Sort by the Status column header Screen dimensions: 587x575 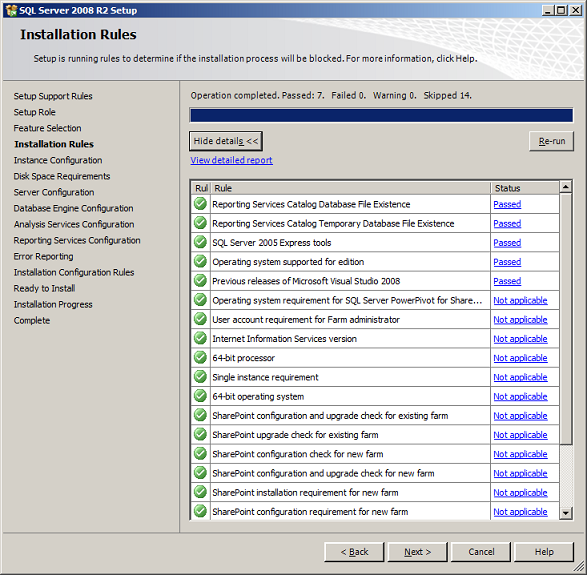[525, 188]
